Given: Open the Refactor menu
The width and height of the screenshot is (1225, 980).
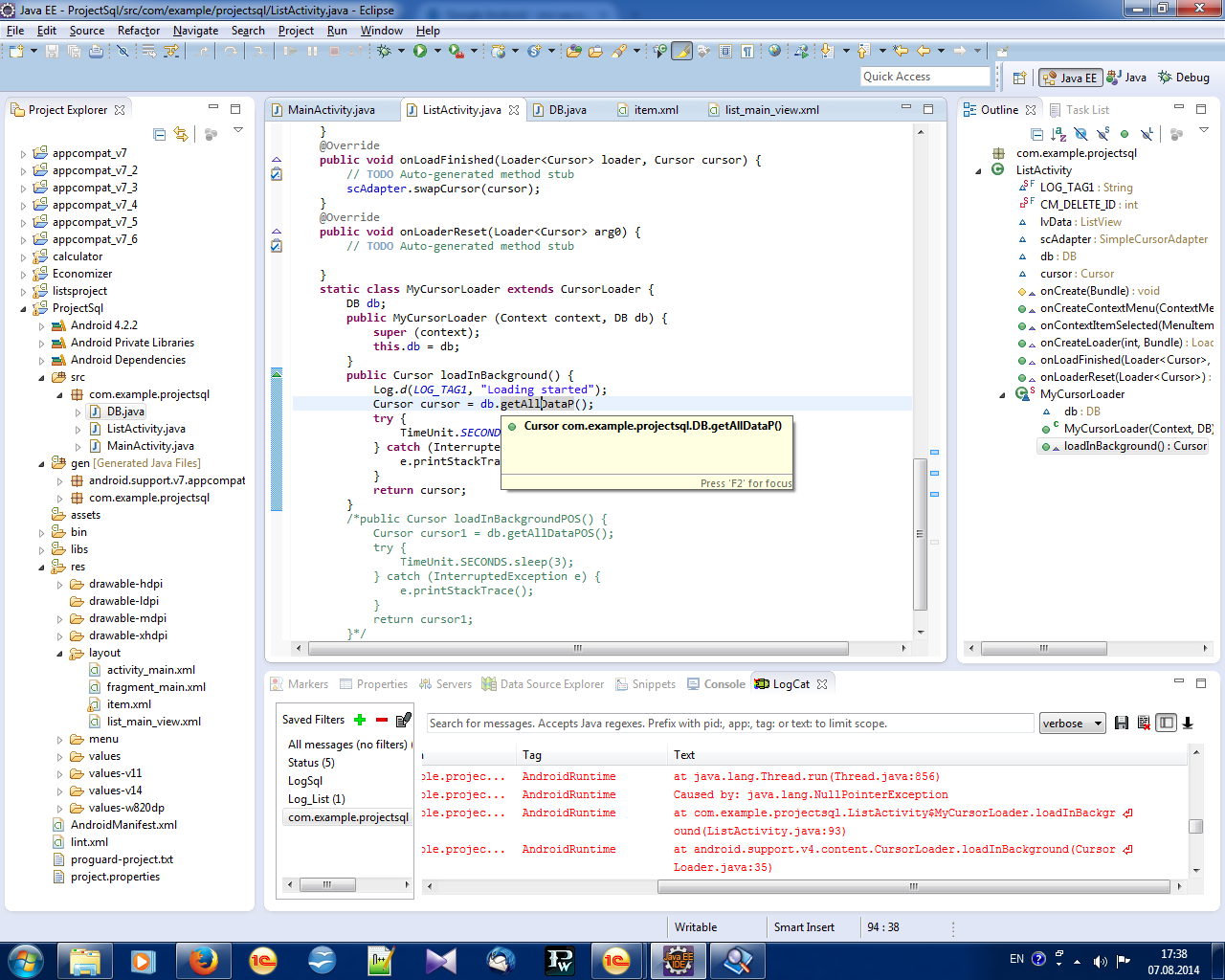Looking at the screenshot, I should tap(139, 30).
